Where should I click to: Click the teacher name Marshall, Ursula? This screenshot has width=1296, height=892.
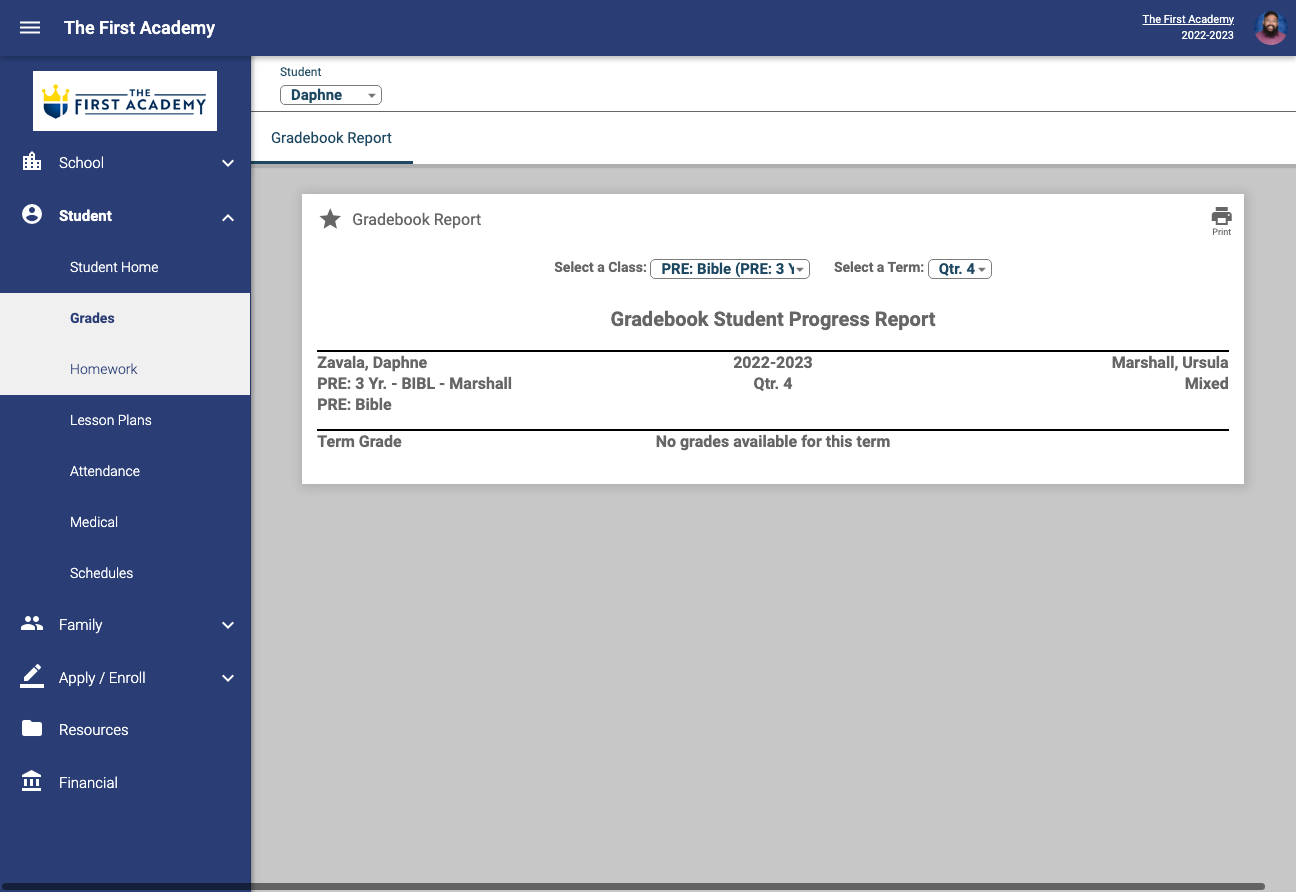click(1170, 362)
